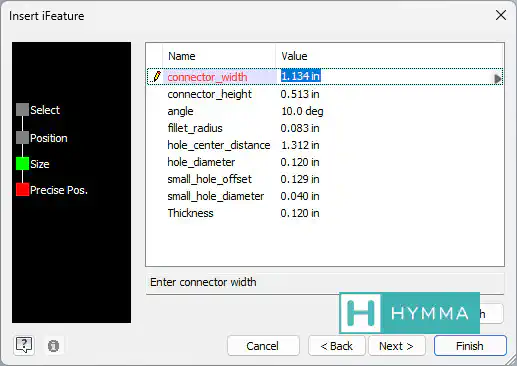Click the help question mark icon
Screen dimensions: 517x366
coord(24,345)
